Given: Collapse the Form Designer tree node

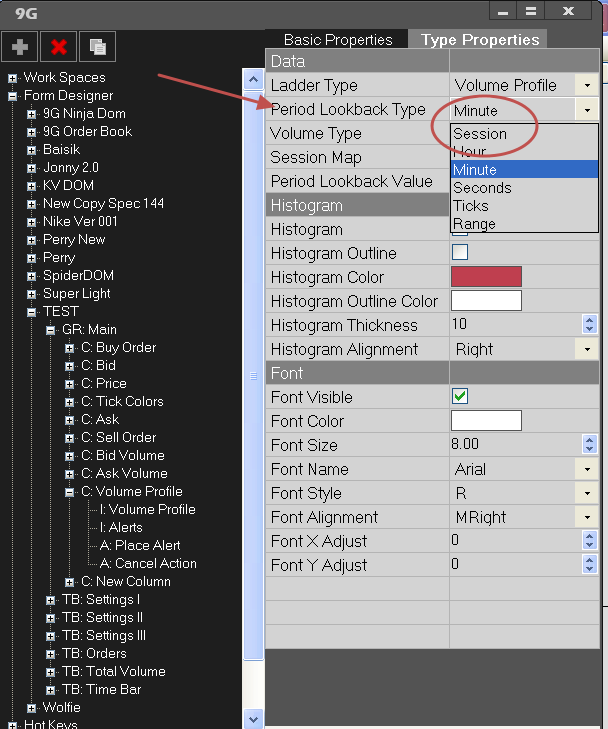Looking at the screenshot, I should click(x=13, y=96).
